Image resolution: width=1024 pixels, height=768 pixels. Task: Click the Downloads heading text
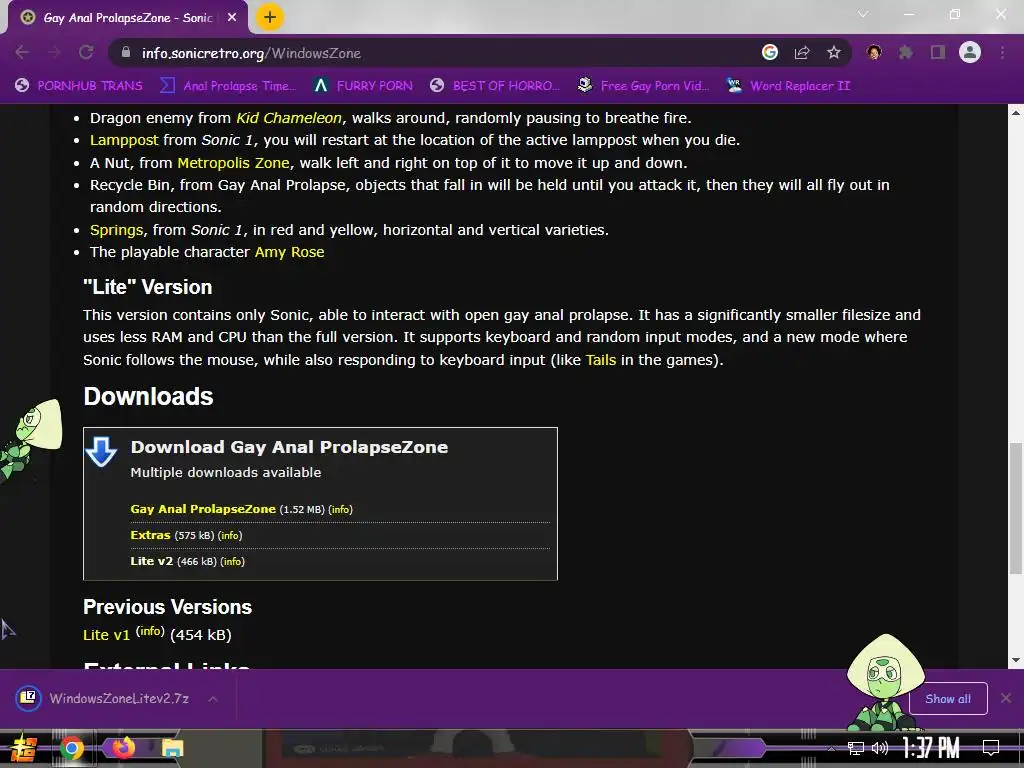(148, 396)
